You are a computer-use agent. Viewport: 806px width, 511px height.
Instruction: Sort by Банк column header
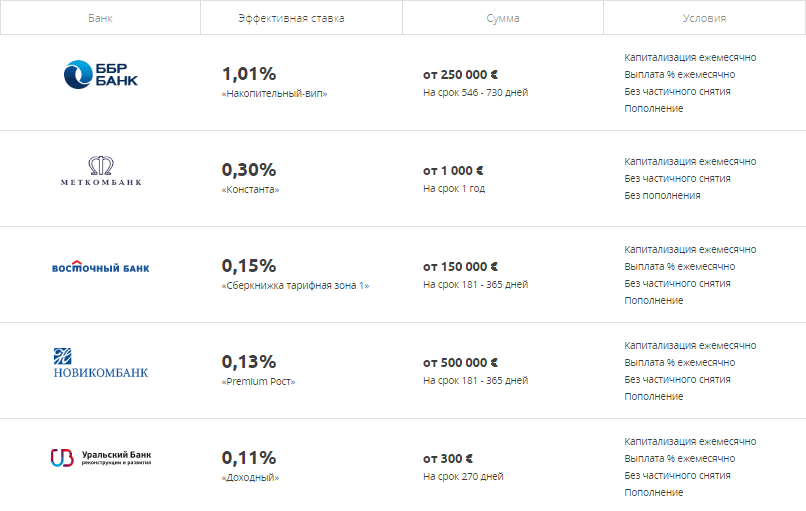point(100,18)
